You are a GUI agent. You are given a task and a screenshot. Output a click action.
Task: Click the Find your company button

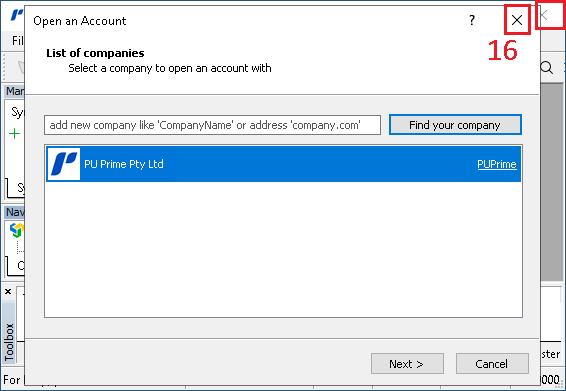pos(455,125)
